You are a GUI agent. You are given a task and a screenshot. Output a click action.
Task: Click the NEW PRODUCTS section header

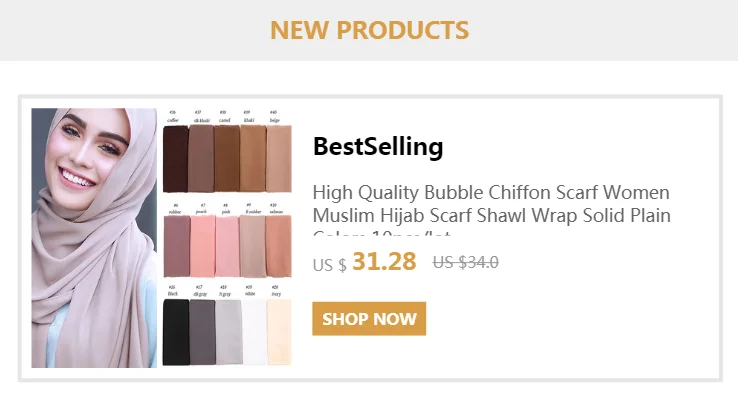[369, 30]
